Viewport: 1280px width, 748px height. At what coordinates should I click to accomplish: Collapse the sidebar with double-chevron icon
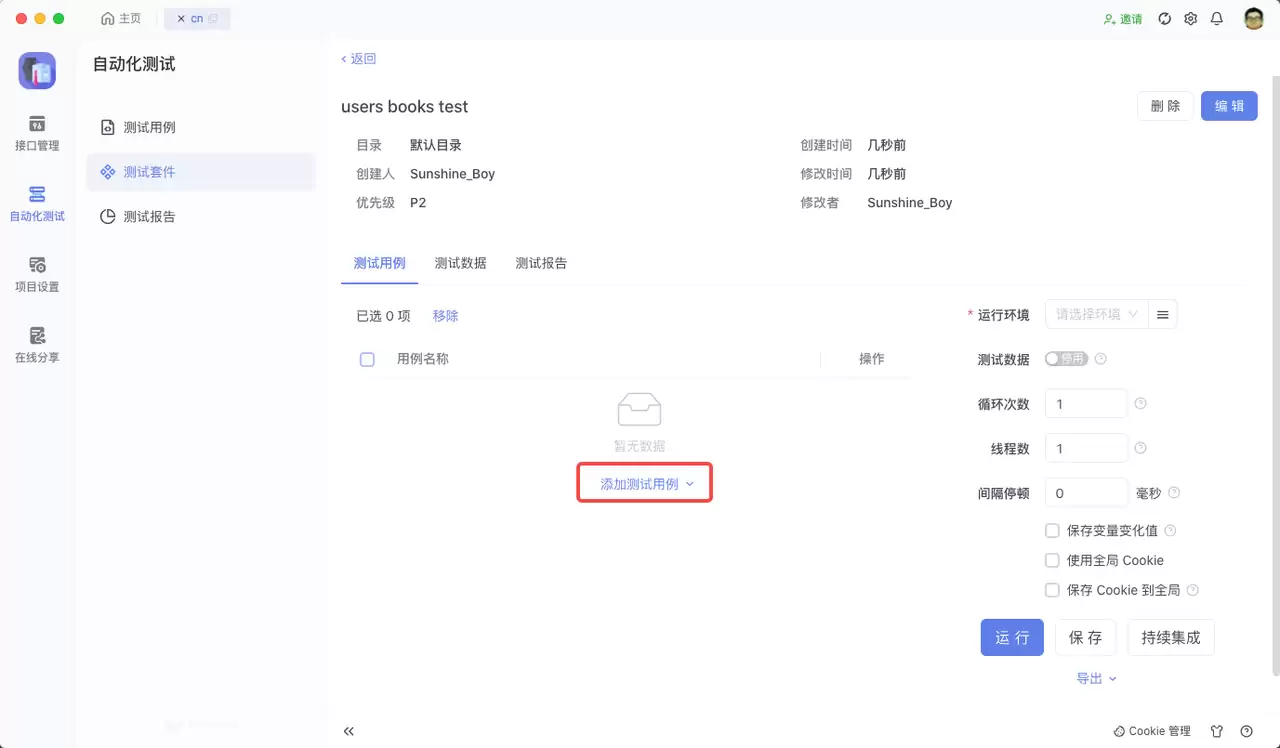(349, 731)
